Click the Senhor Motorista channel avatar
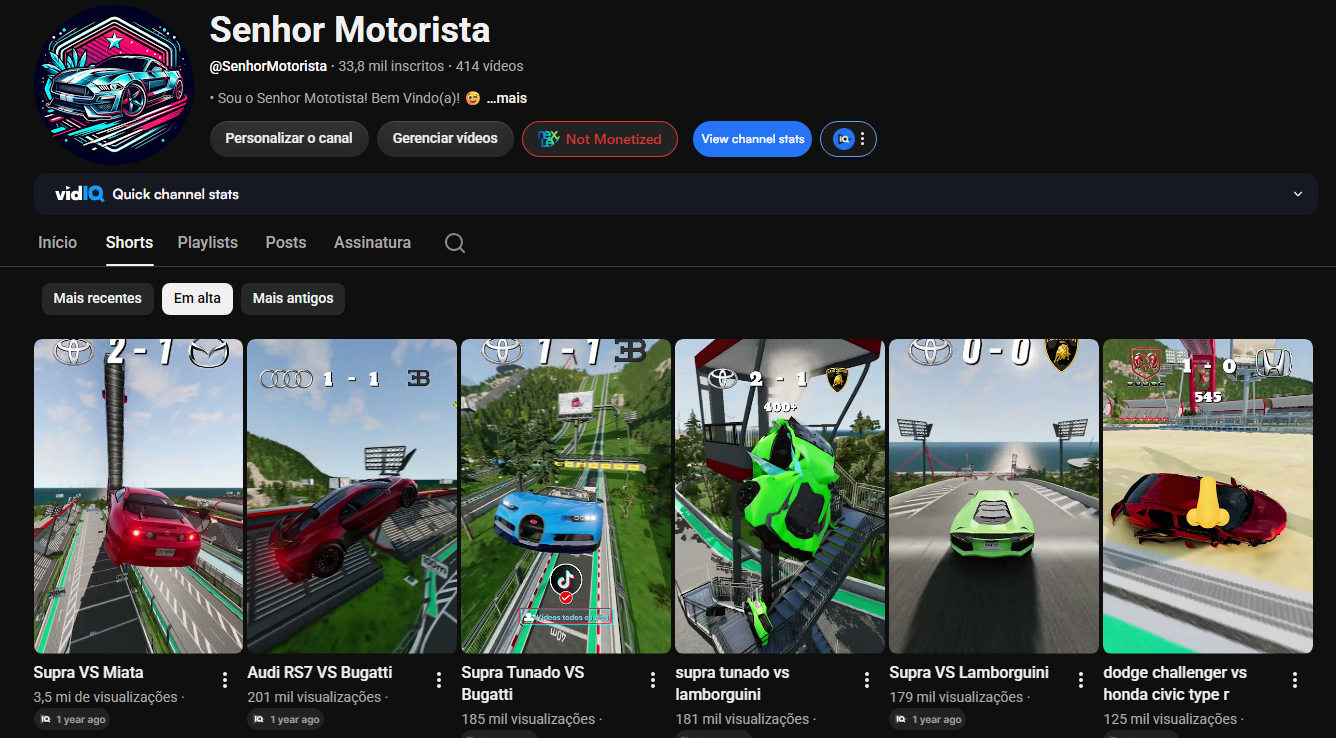 click(x=112, y=84)
